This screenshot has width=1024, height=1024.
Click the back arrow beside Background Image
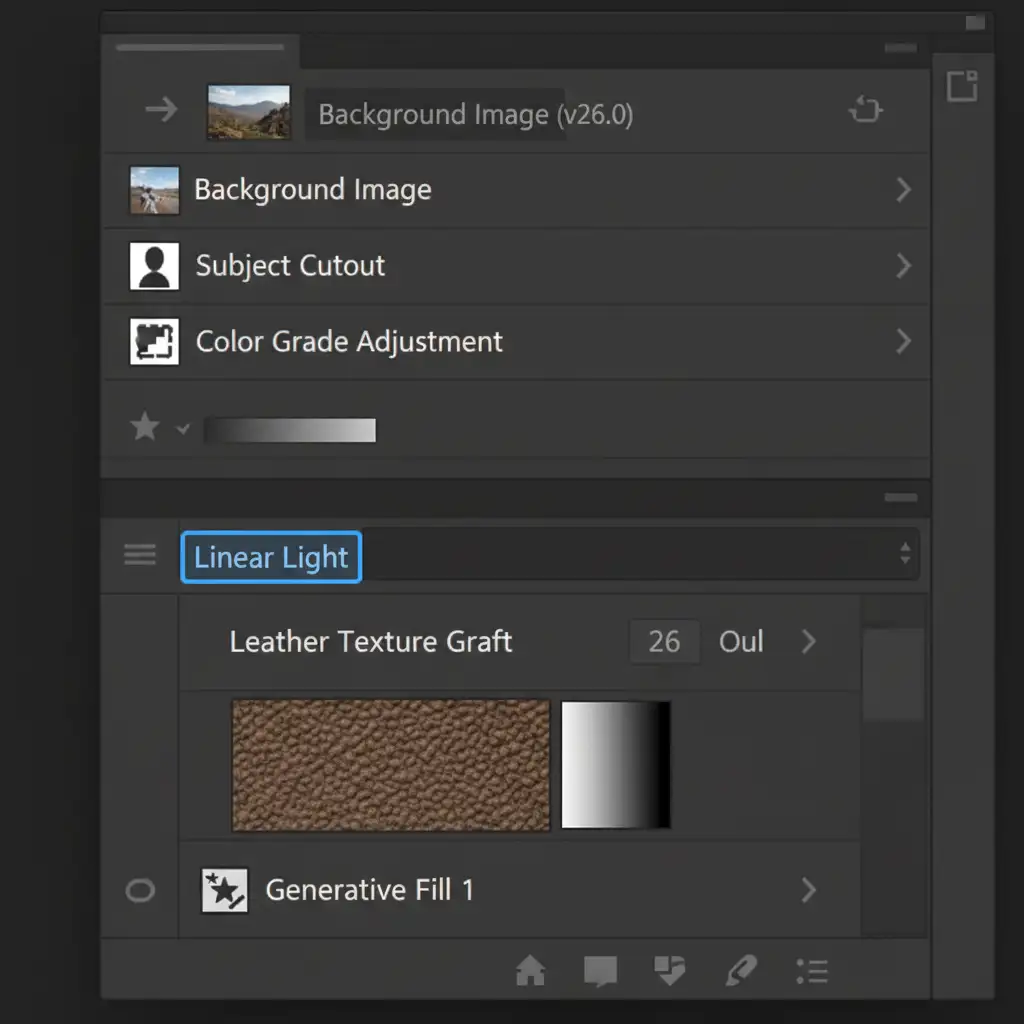[160, 110]
